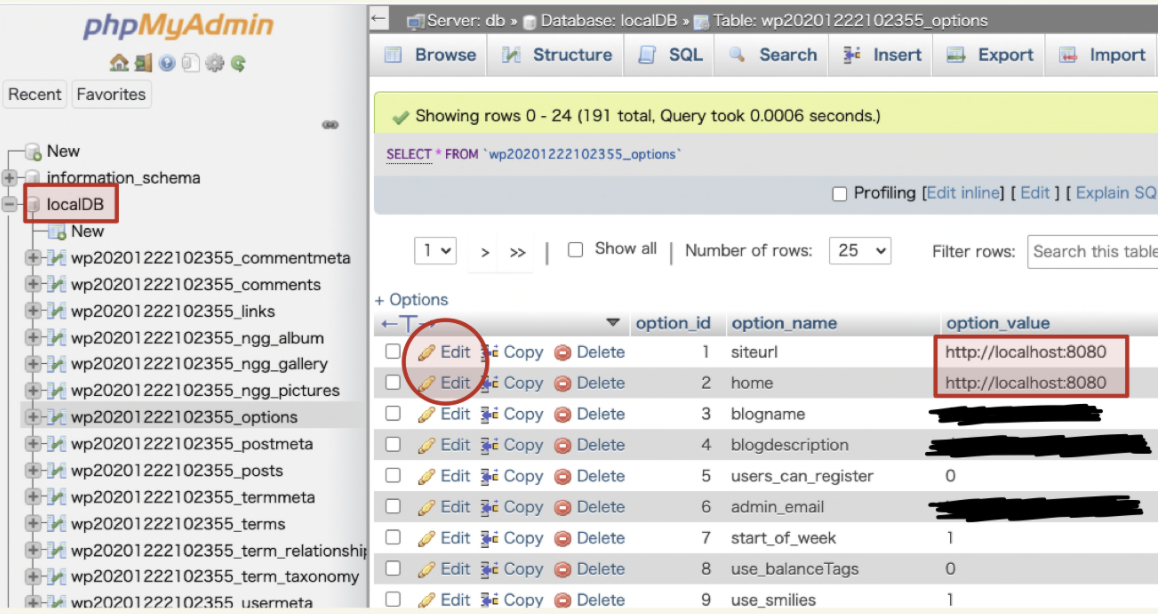Expand the wp20201222102355_ngg_album table node
Screen dimensions: 1158x614
click(x=32, y=338)
